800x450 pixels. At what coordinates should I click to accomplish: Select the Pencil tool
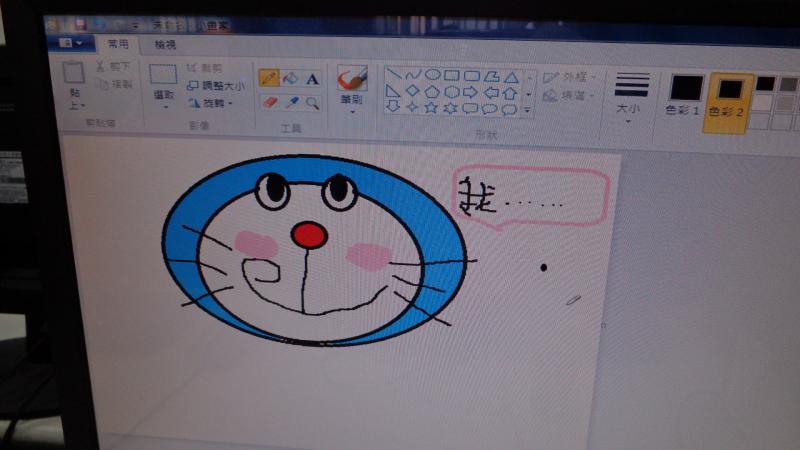pos(269,78)
